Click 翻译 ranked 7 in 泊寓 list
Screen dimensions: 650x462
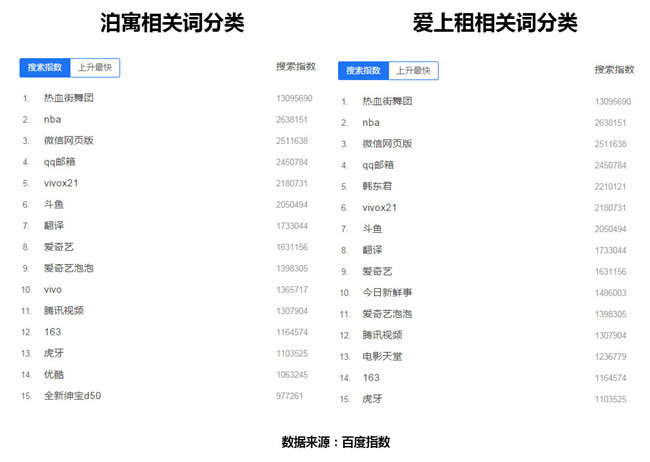click(54, 226)
